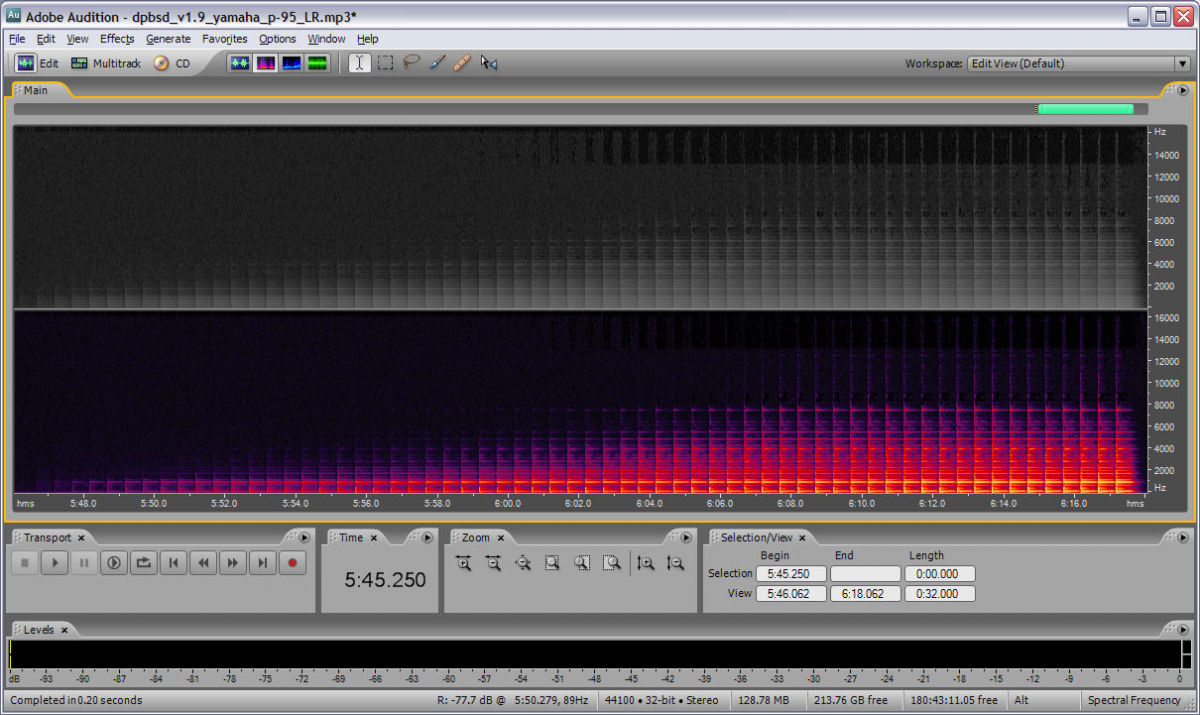1200x715 pixels.
Task: Open the Workspace dropdown
Action: click(1181, 64)
